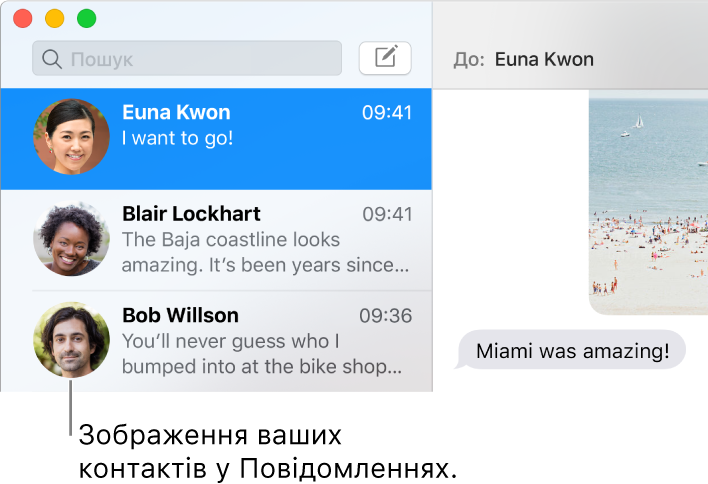Screen dimensions: 708x484
Task: Click the 09:41 timestamp for Blair Lockhart
Action: click(x=386, y=214)
